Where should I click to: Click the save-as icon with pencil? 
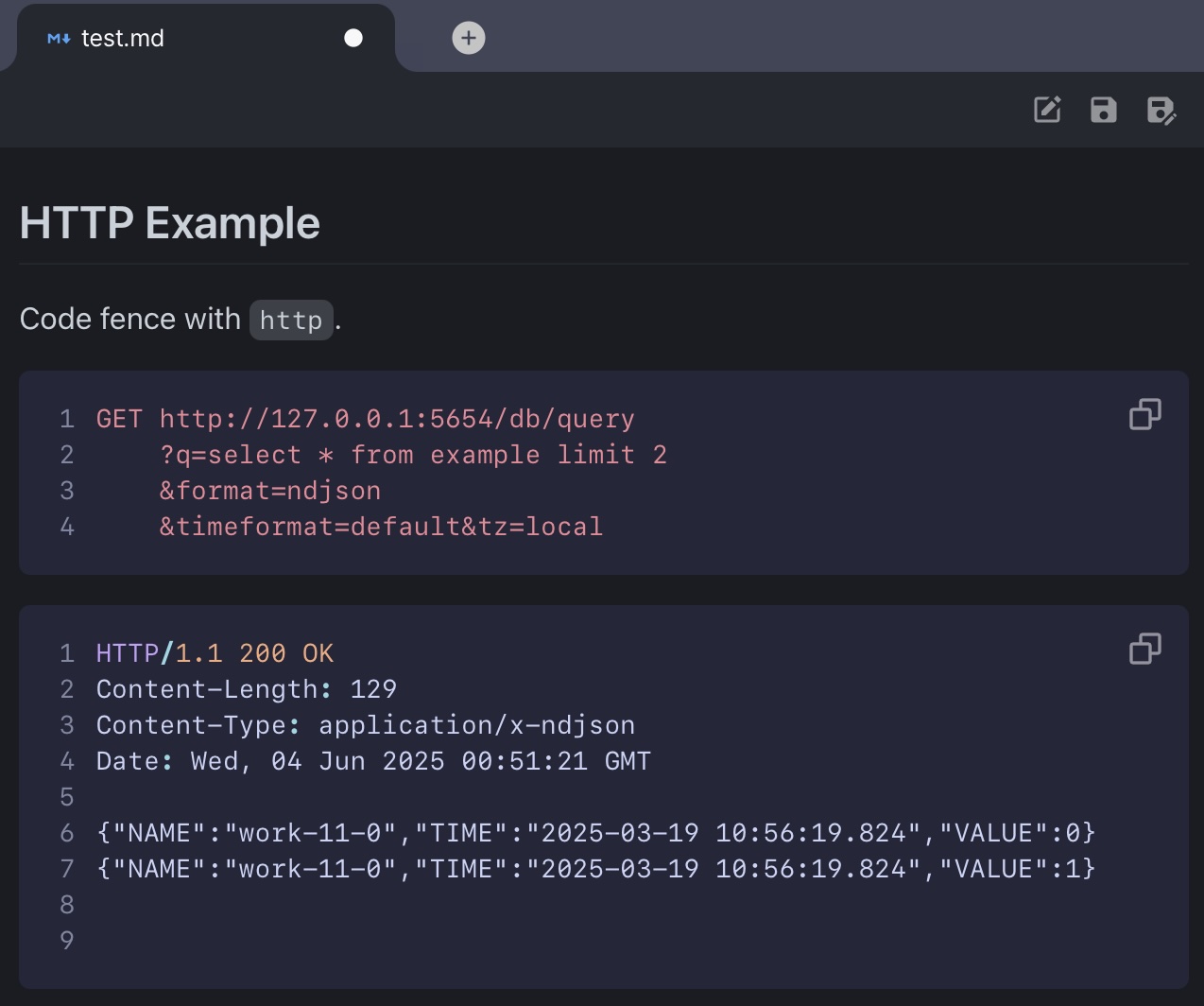tap(1161, 110)
